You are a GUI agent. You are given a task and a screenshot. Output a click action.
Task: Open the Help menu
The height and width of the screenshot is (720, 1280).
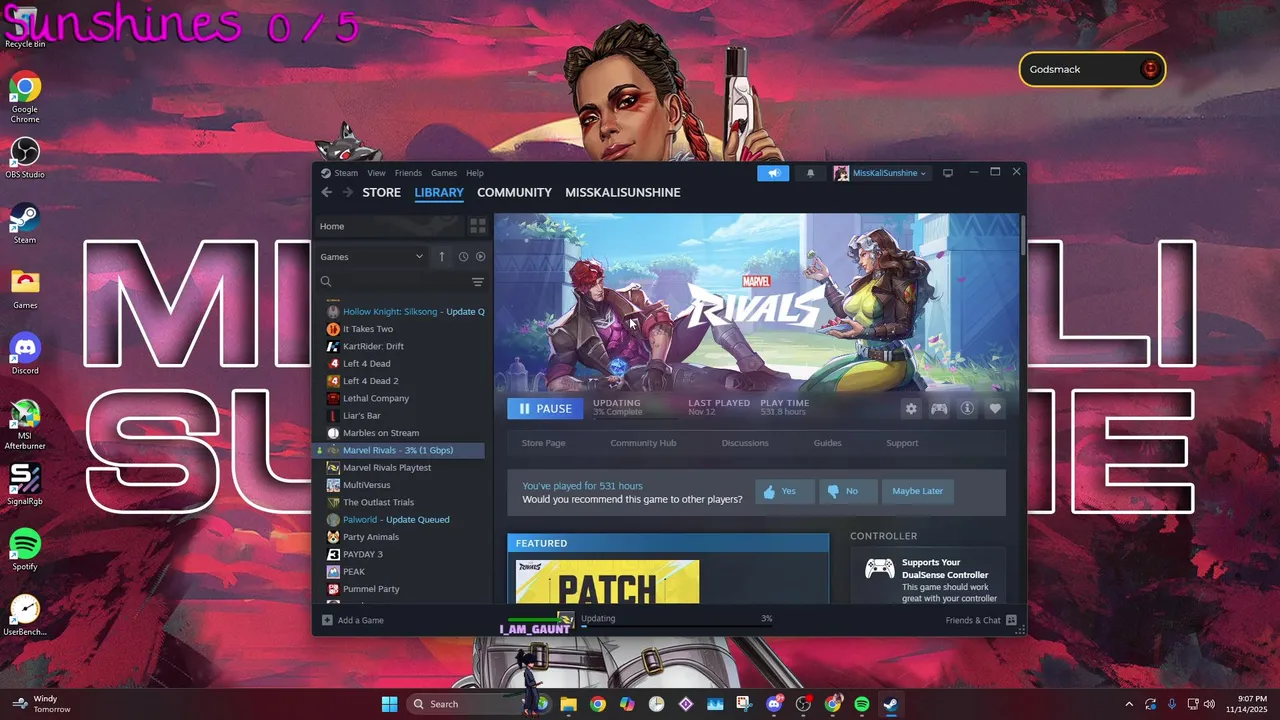click(x=475, y=173)
